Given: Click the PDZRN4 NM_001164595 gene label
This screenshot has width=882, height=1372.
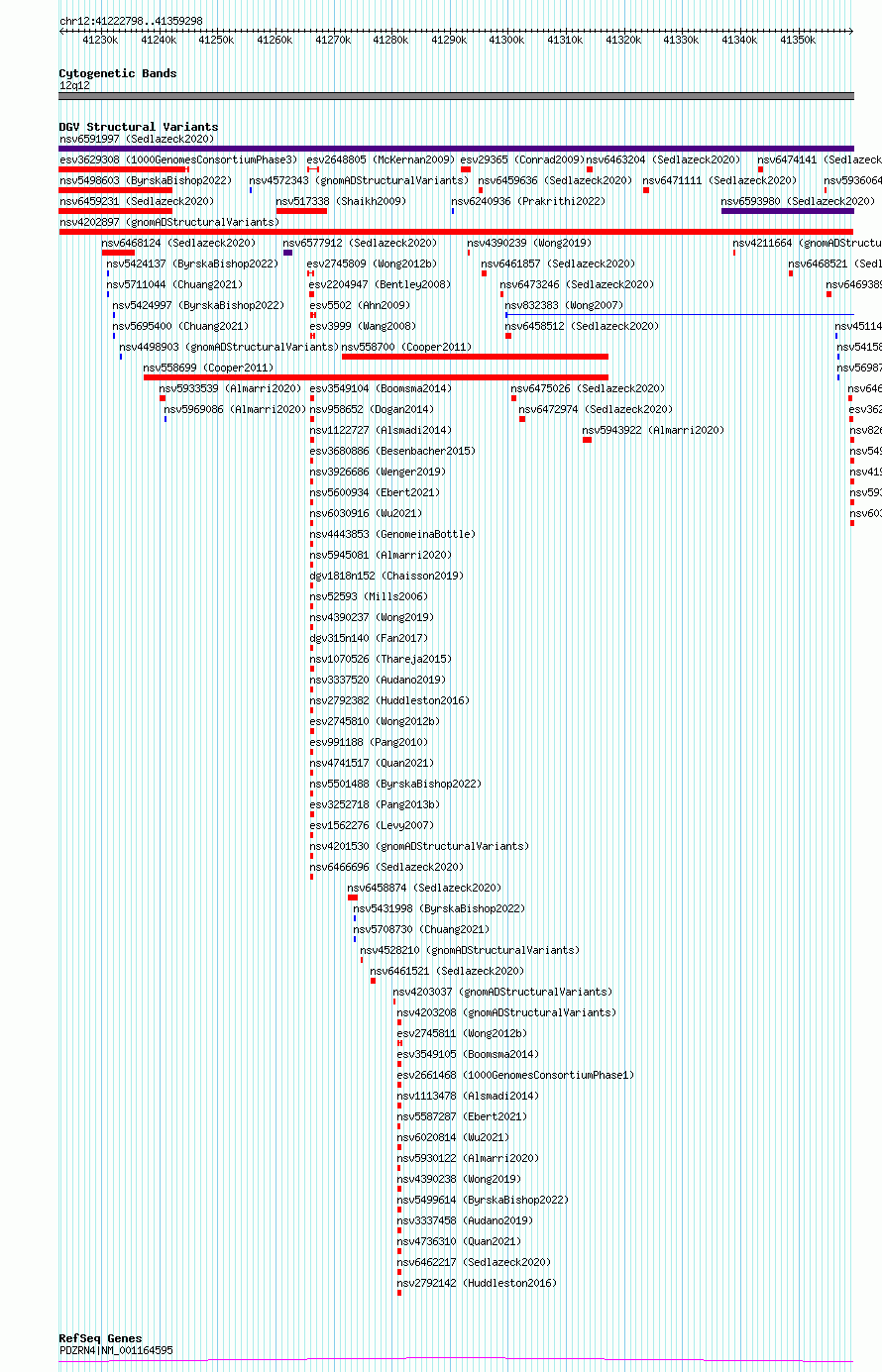Looking at the screenshot, I should (x=116, y=1349).
